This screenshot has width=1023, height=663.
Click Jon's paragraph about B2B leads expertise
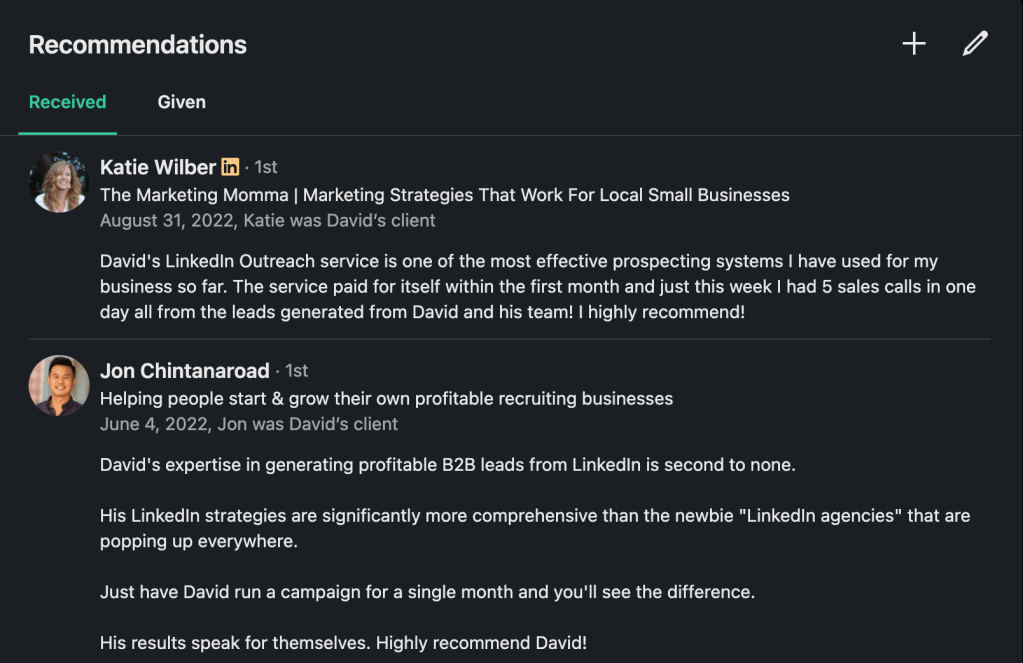click(x=447, y=465)
